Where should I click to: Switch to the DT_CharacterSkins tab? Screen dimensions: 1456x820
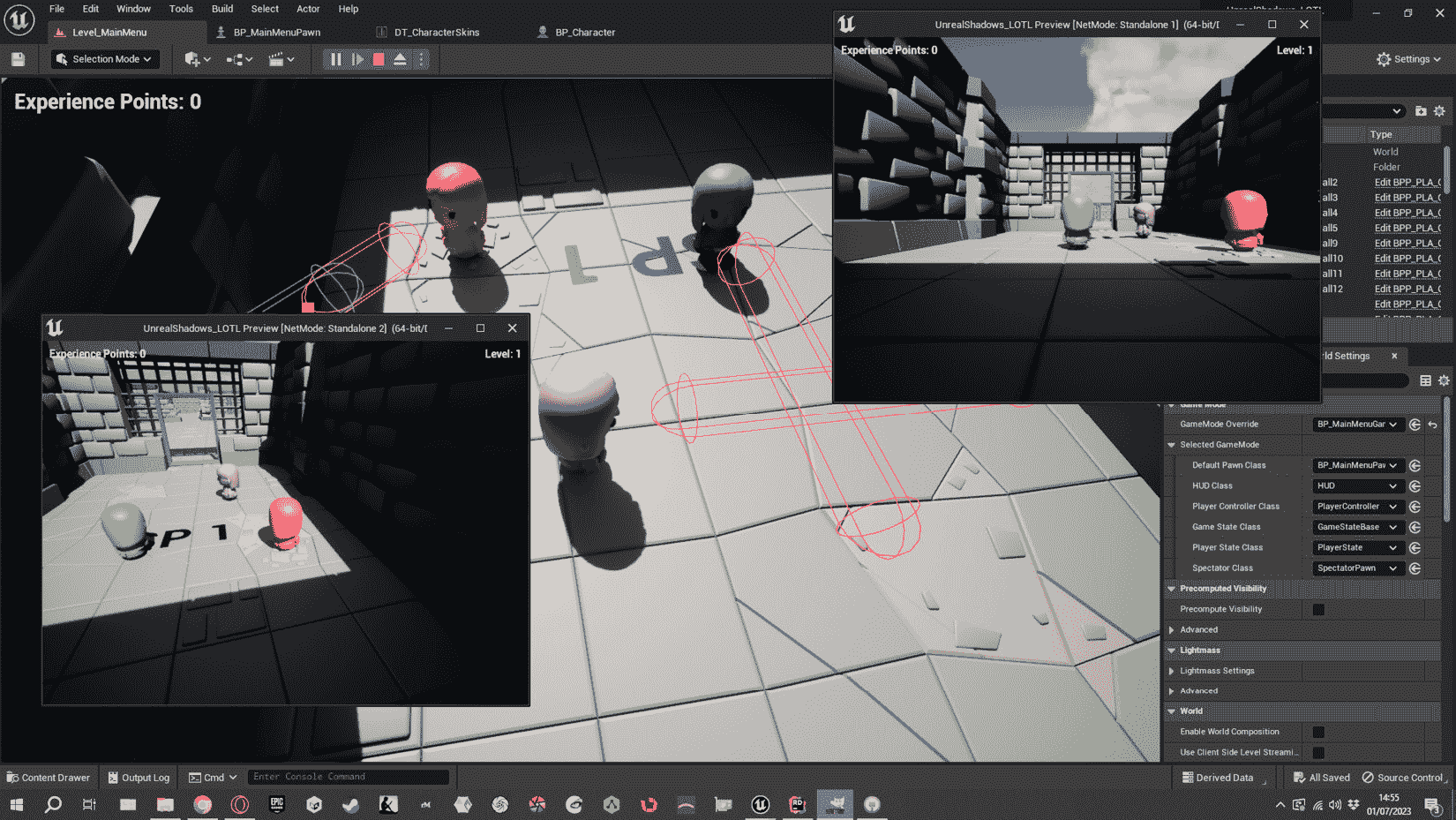pos(437,33)
